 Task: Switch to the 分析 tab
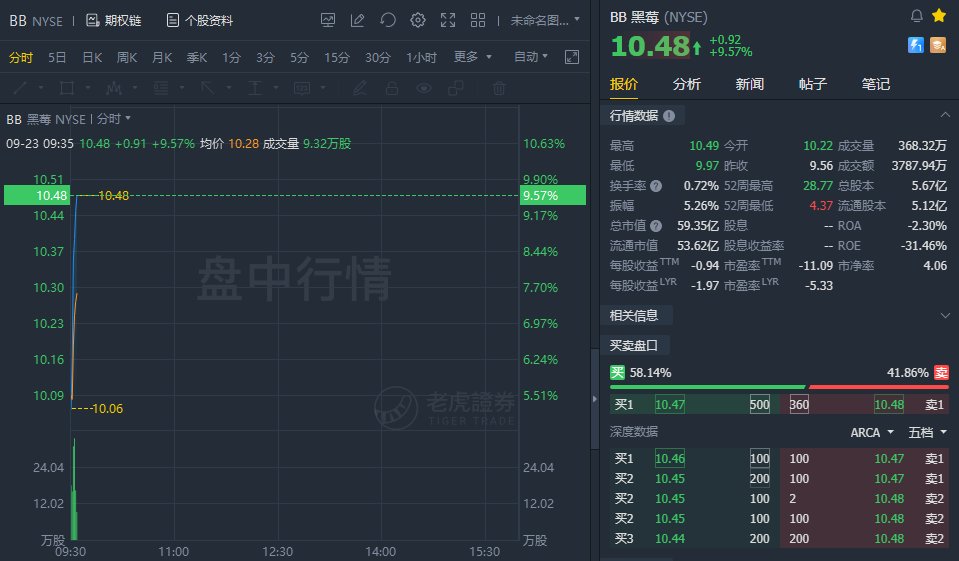687,84
